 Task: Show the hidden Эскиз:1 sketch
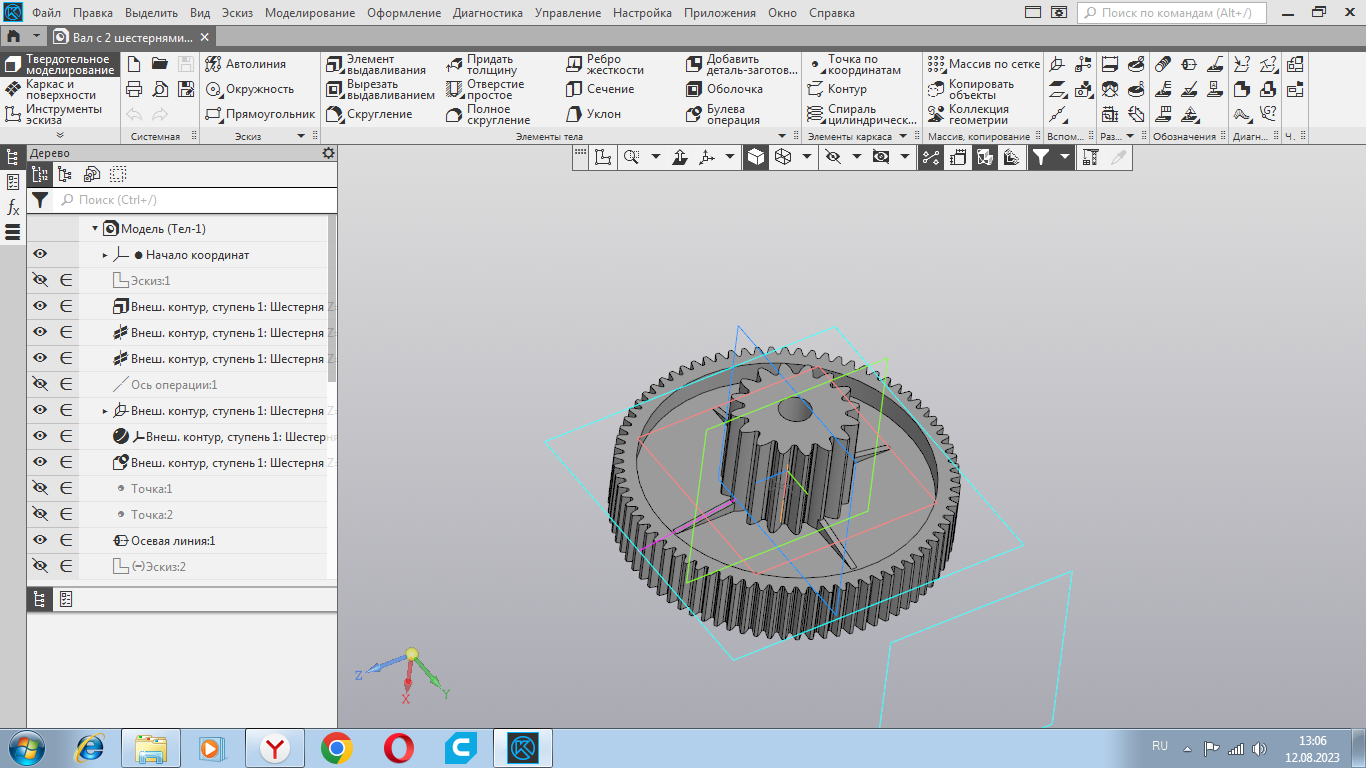40,281
